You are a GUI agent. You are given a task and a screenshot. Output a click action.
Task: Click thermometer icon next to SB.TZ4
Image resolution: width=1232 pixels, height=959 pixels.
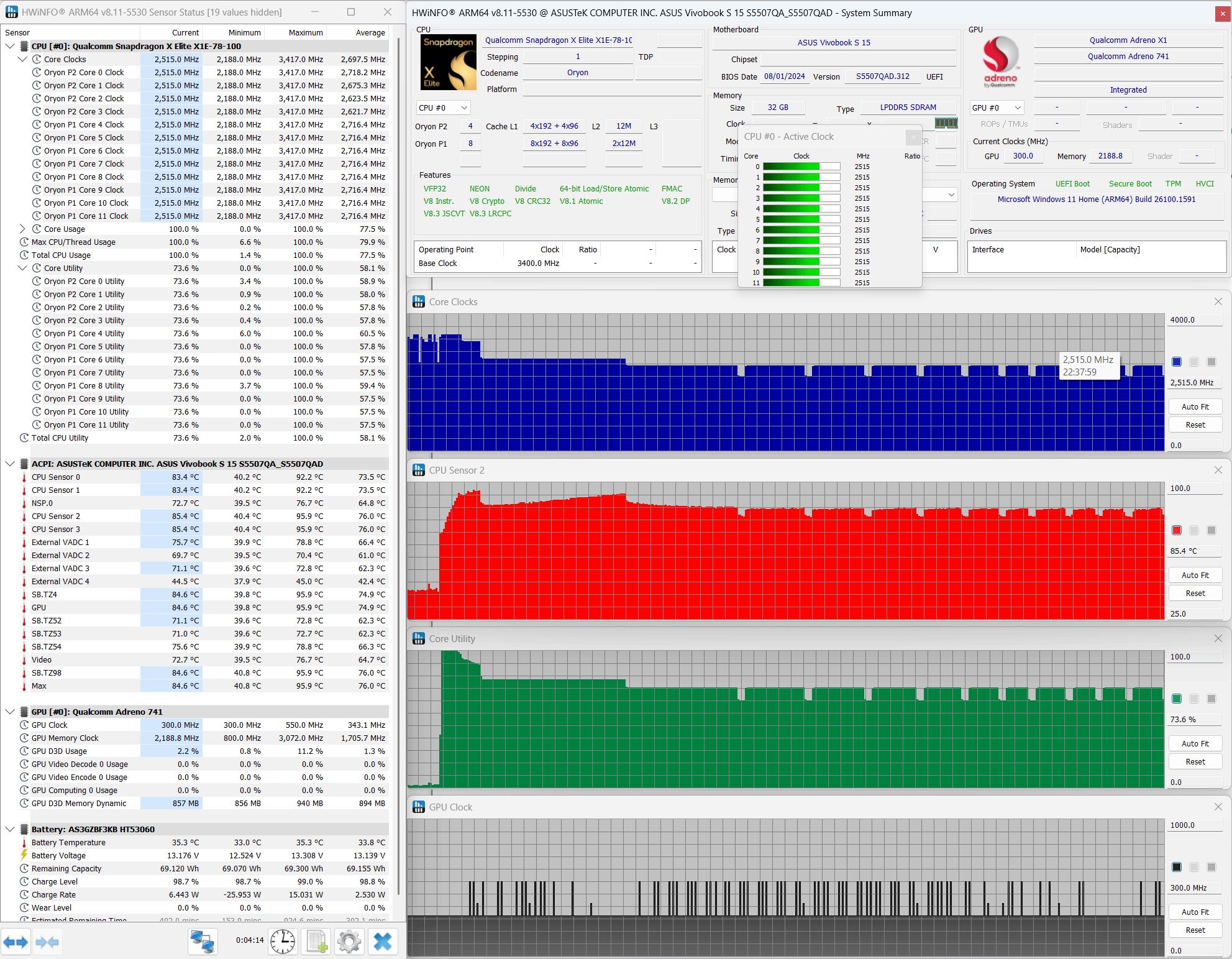point(24,595)
